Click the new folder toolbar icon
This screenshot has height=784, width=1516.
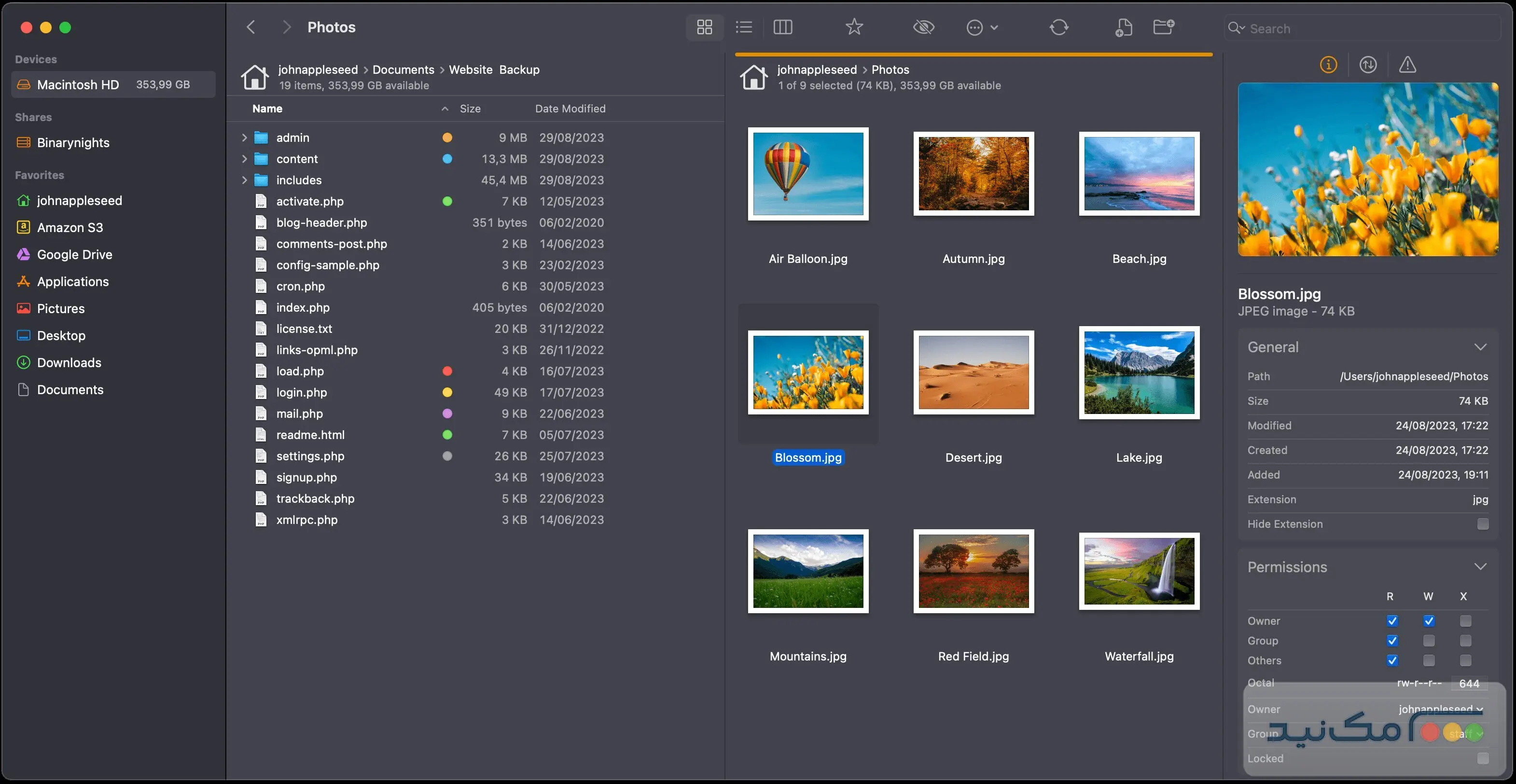click(x=1164, y=27)
